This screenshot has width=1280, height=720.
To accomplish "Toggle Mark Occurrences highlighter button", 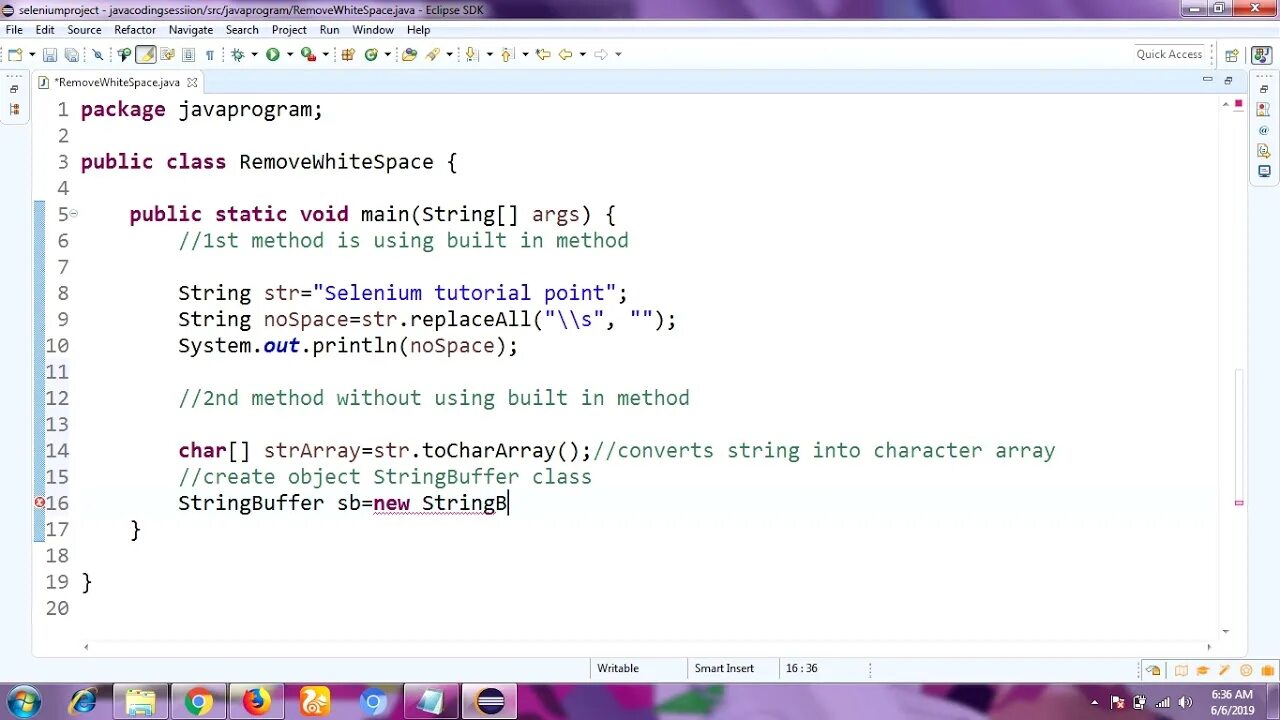I will tap(145, 54).
